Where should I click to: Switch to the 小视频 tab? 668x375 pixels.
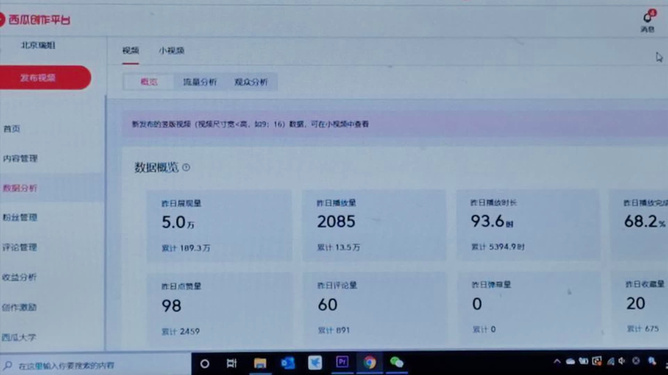[x=172, y=51]
